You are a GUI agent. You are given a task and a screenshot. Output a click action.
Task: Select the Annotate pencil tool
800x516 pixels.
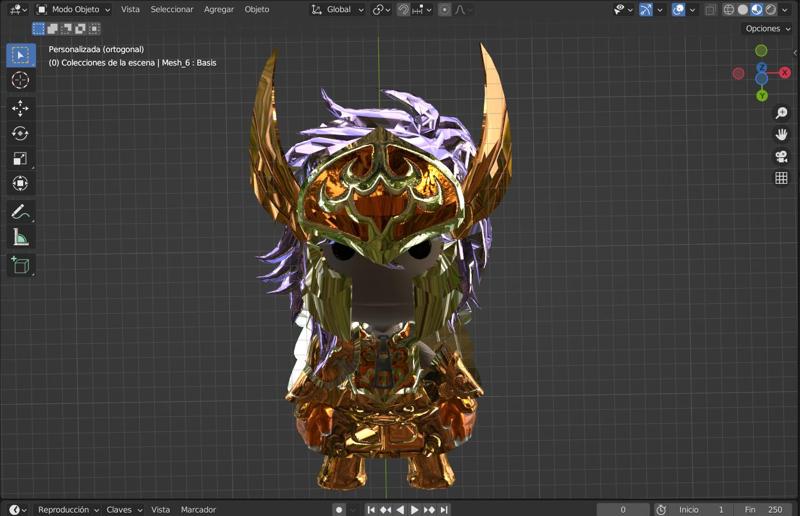tap(20, 211)
